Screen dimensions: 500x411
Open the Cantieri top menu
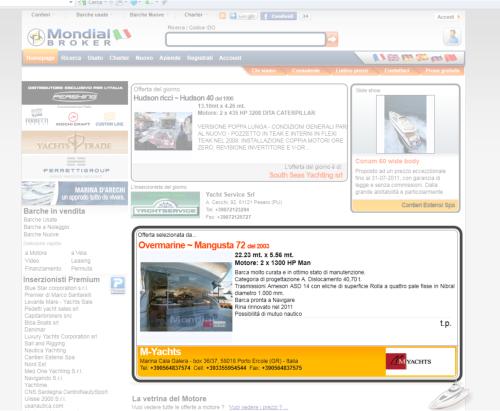41,15
